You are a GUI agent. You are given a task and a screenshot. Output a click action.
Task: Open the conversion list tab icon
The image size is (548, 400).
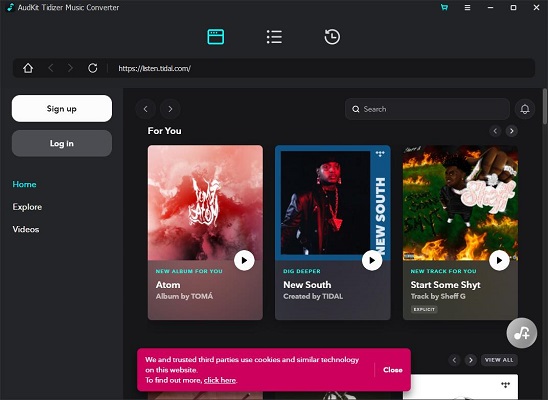pos(274,37)
